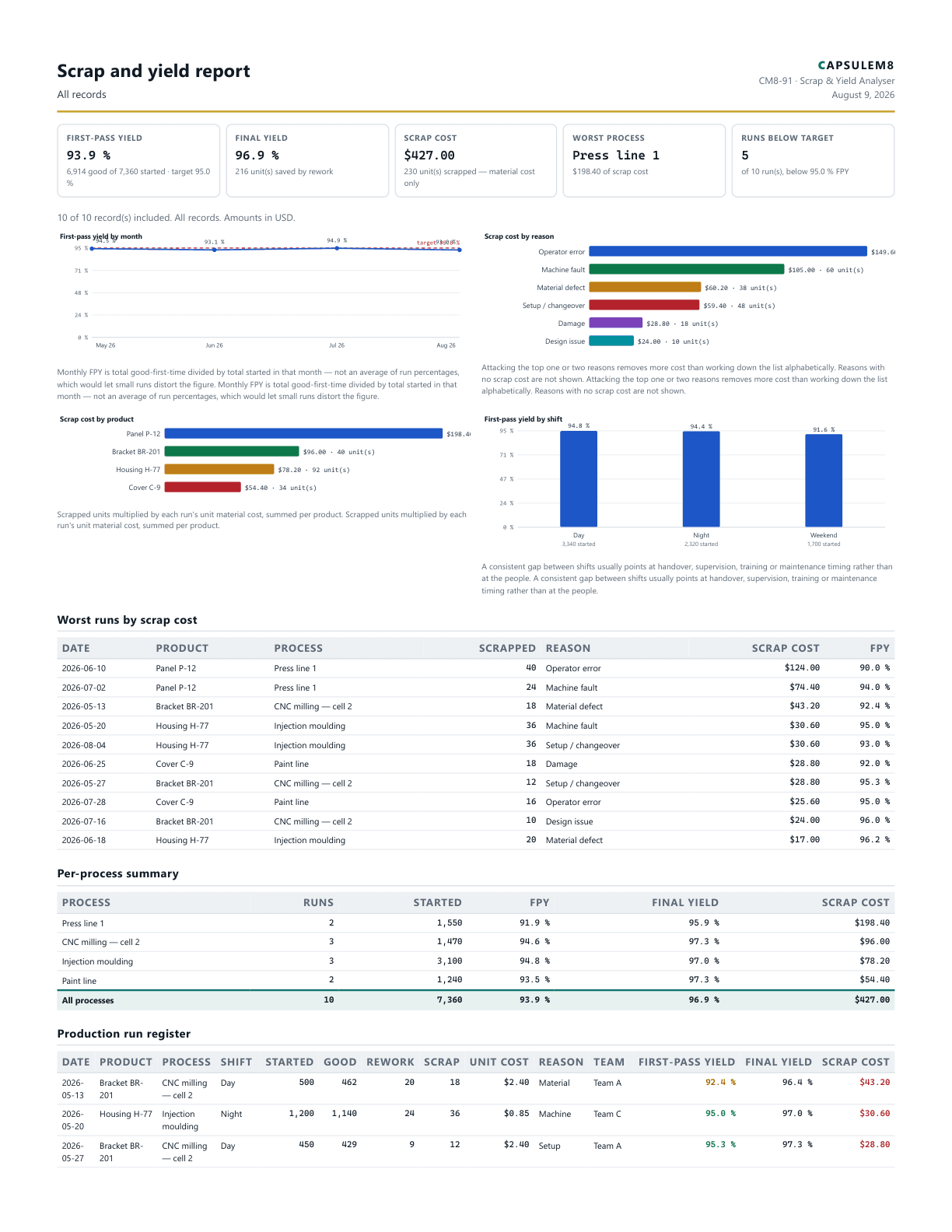Click the 2026-08-04 row date
This screenshot has height=1232, width=952.
coord(84,745)
